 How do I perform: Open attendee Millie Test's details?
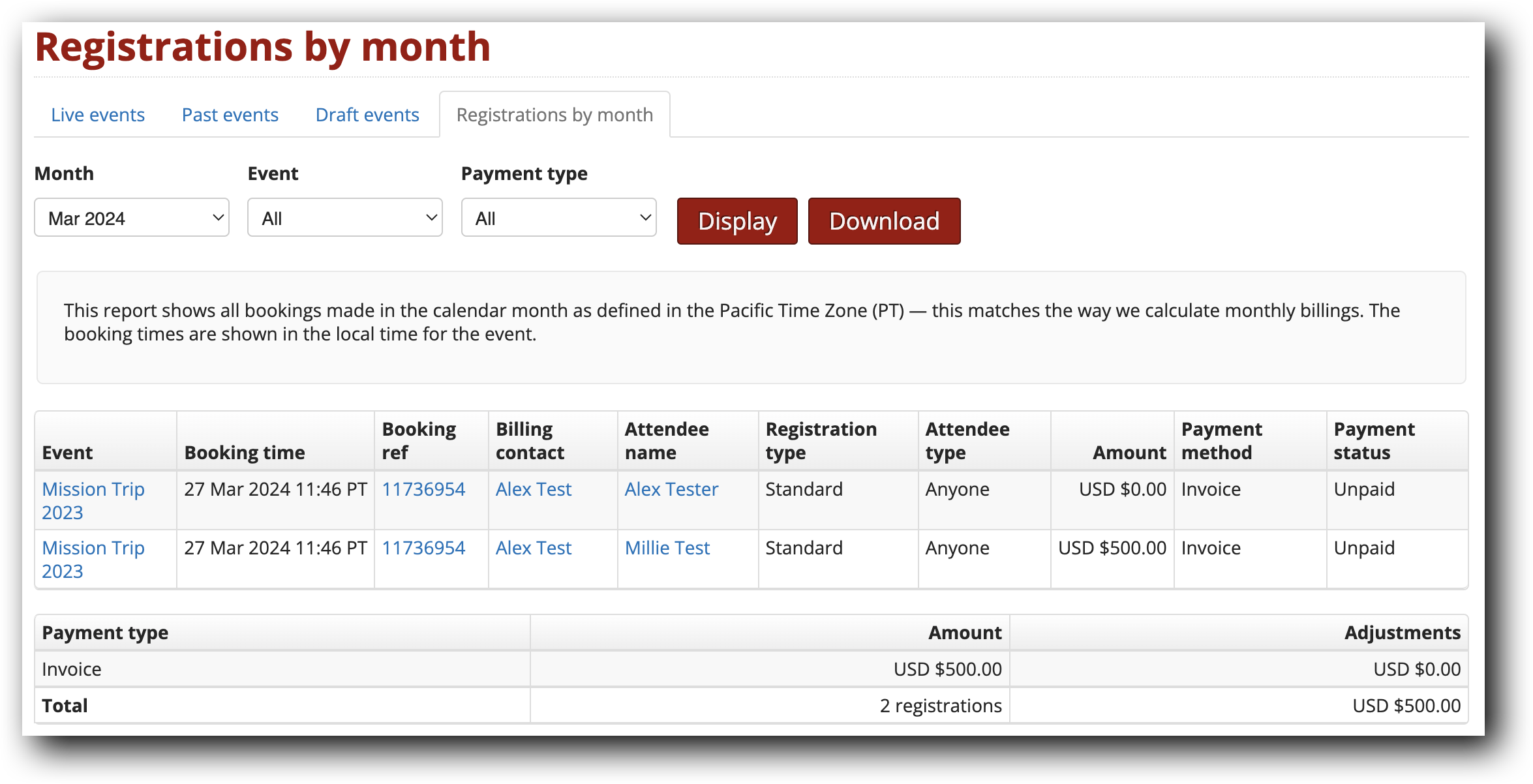click(667, 548)
